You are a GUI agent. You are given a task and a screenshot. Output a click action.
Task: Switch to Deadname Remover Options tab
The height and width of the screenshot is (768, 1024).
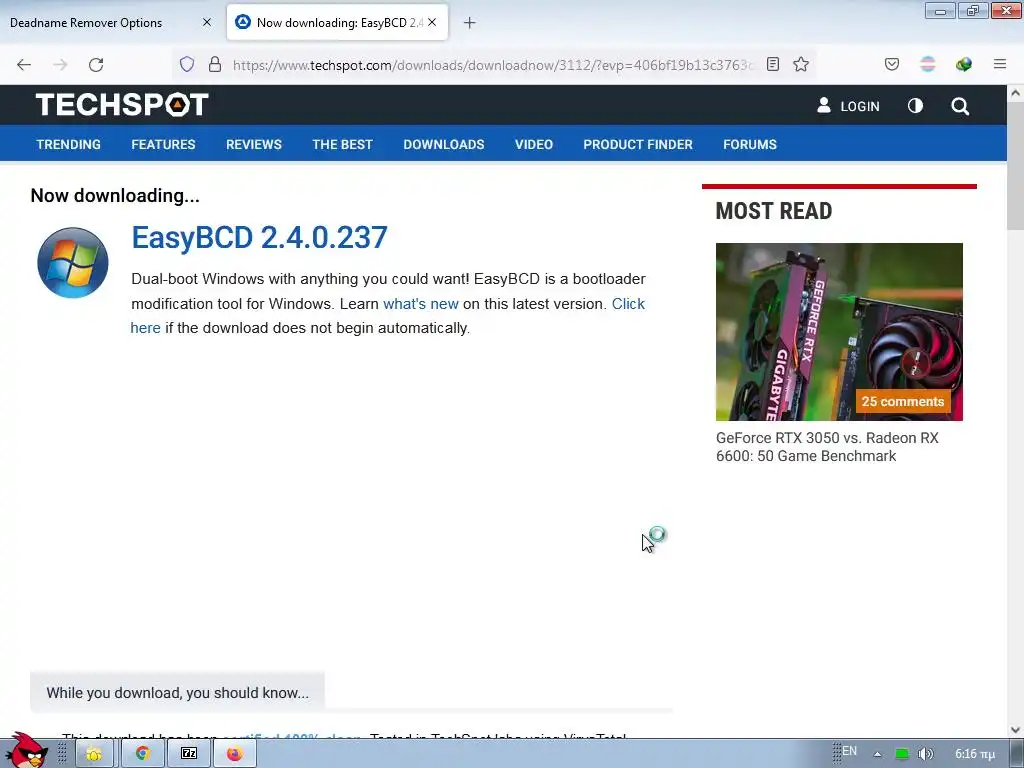click(86, 23)
